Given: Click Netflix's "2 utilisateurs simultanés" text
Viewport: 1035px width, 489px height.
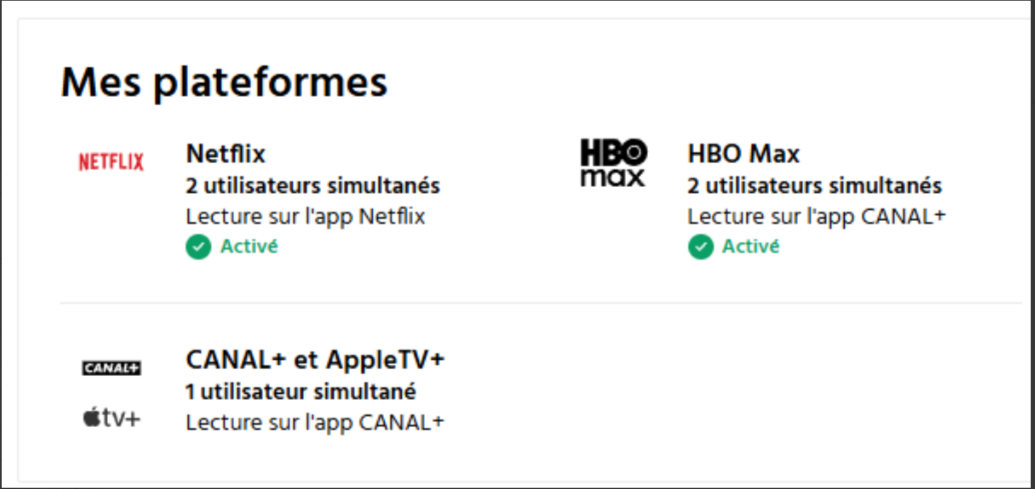Looking at the screenshot, I should 312,186.
